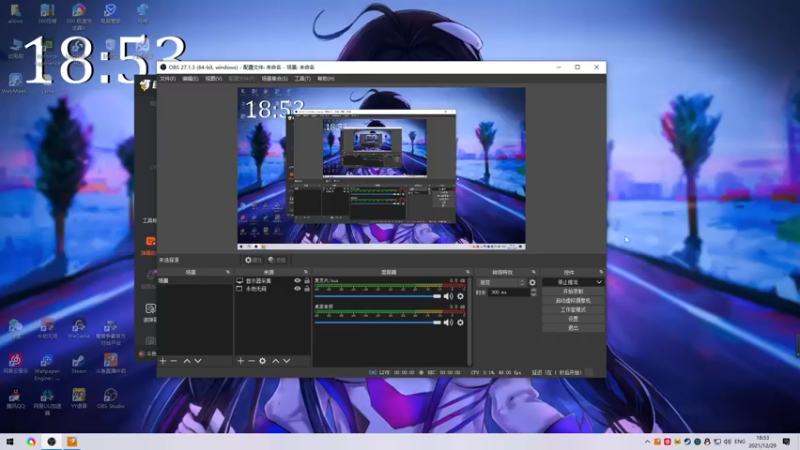The image size is (800, 450).
Task: Open the 工具(T) menu
Action: (303, 79)
